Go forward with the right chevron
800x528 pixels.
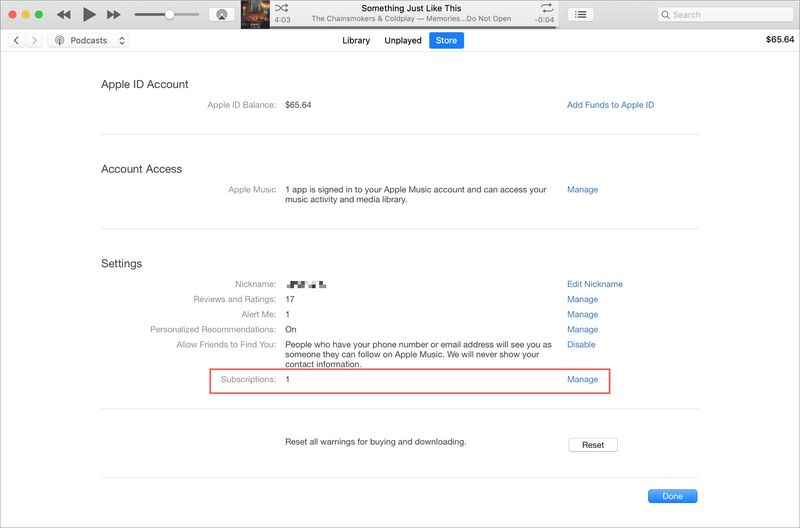click(34, 40)
